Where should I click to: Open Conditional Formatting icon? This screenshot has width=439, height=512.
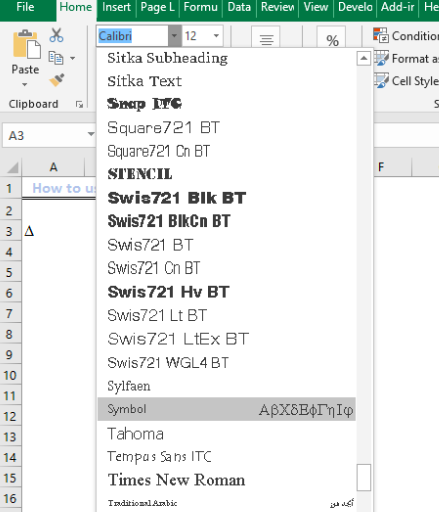[381, 35]
